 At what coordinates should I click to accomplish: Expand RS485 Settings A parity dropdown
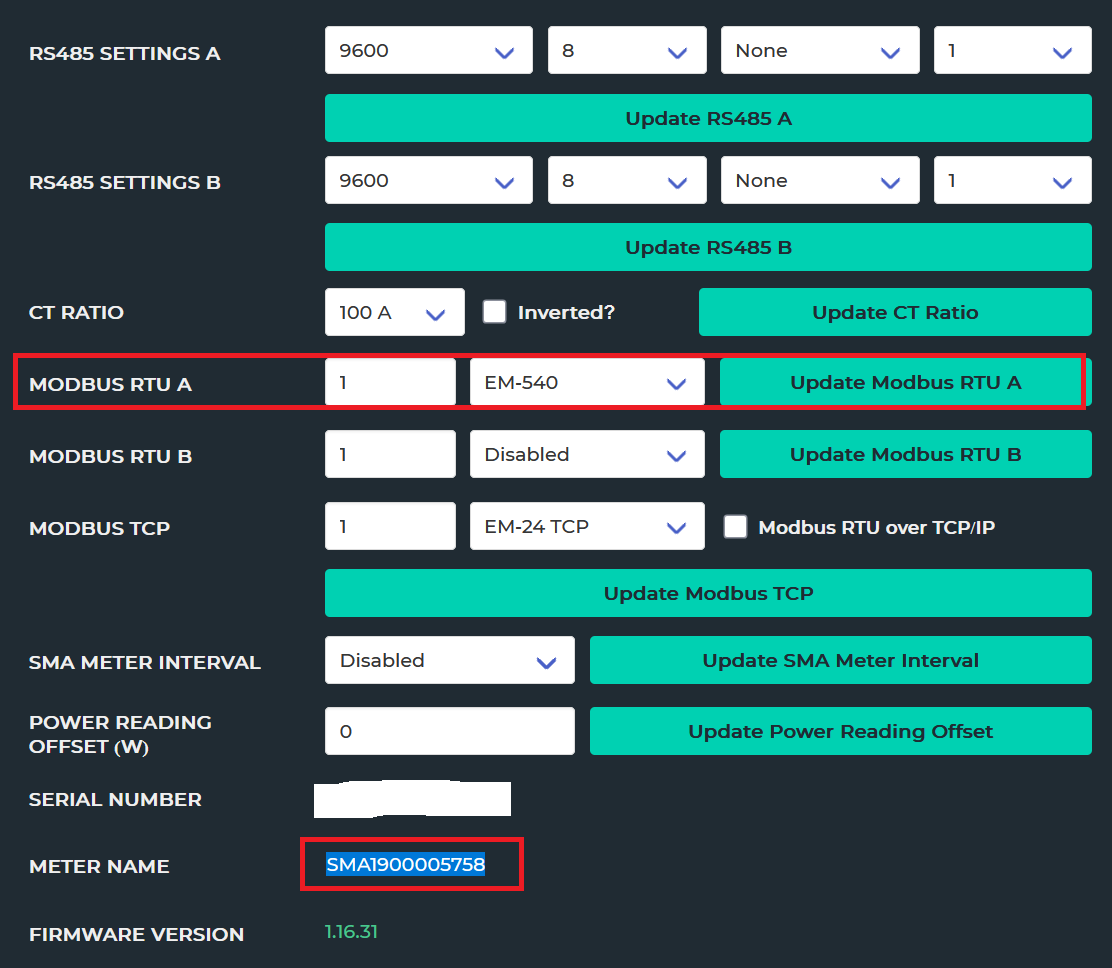pos(819,51)
